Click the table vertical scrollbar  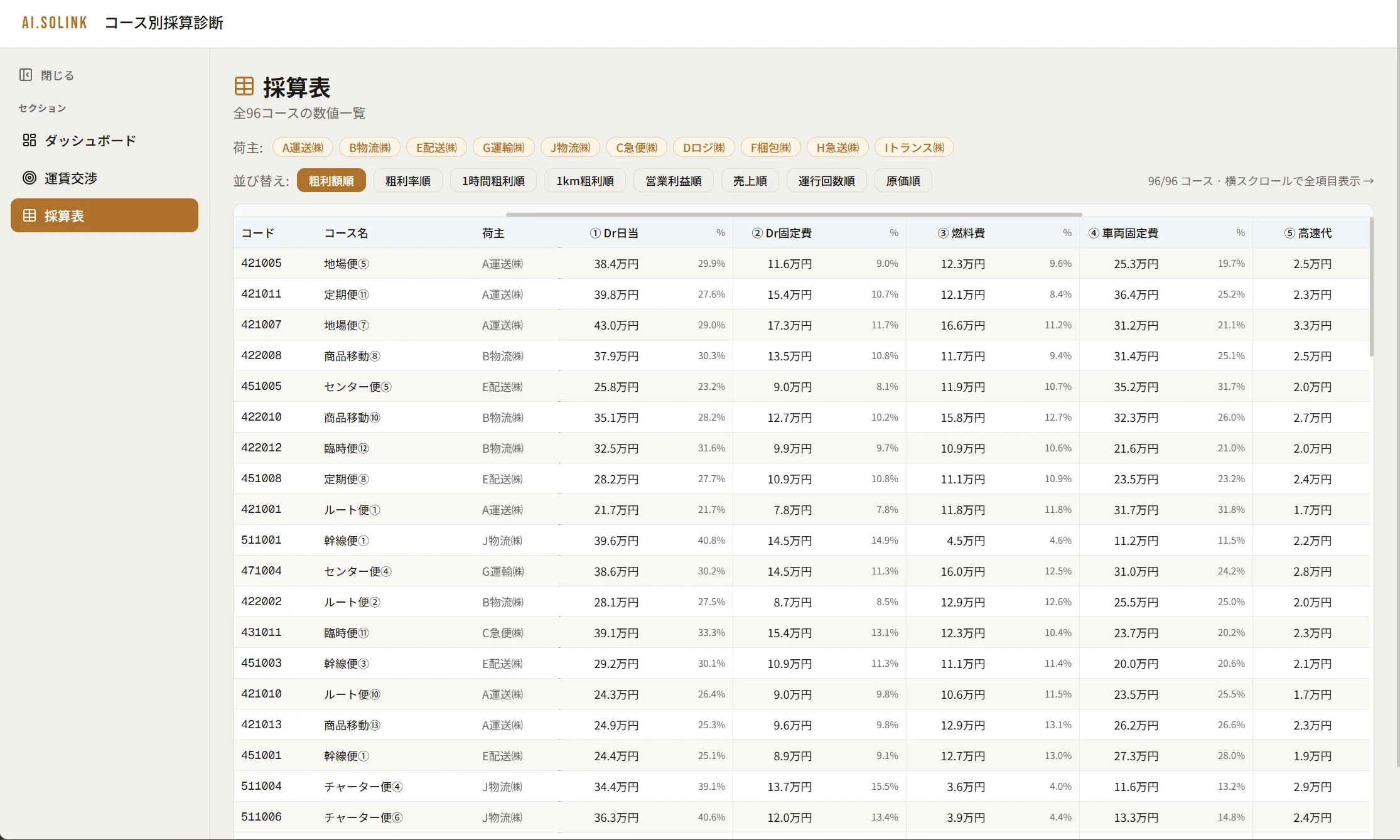tap(1372, 287)
